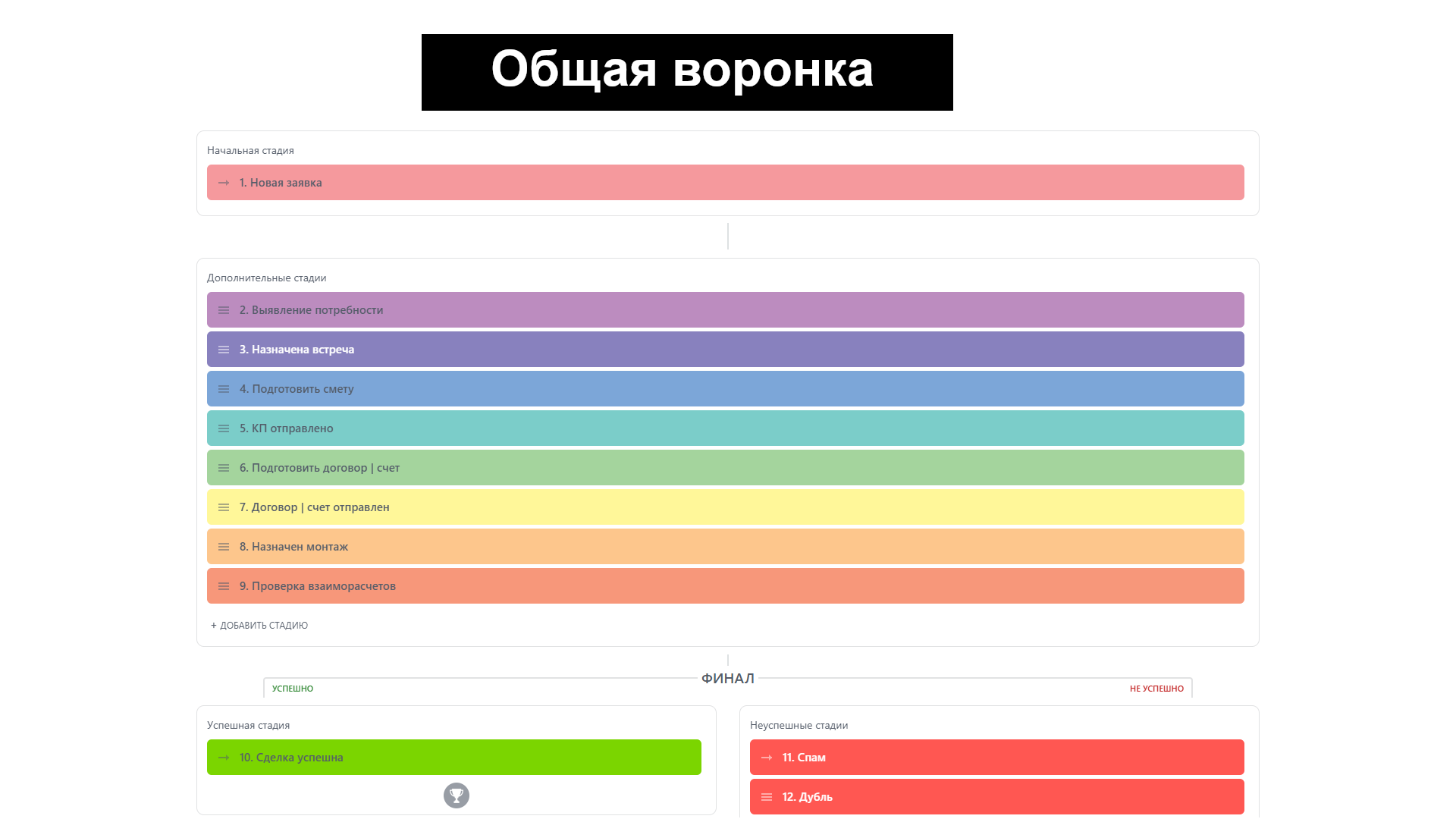Click drag handle icon on Выявление потребности stage

(x=224, y=310)
